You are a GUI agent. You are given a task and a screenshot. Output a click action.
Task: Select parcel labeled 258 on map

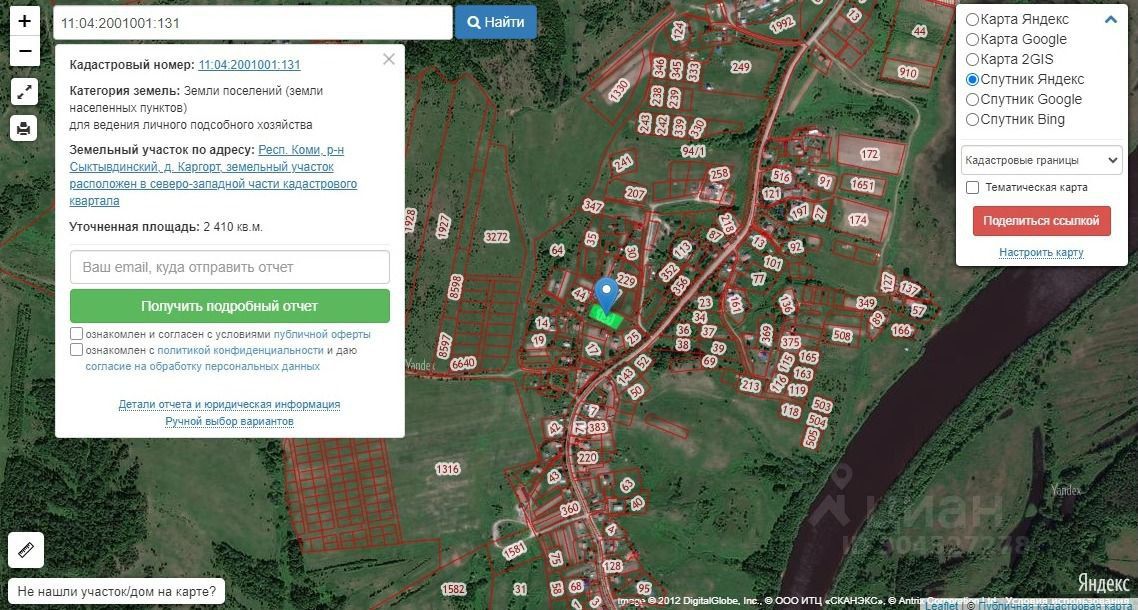click(x=719, y=174)
